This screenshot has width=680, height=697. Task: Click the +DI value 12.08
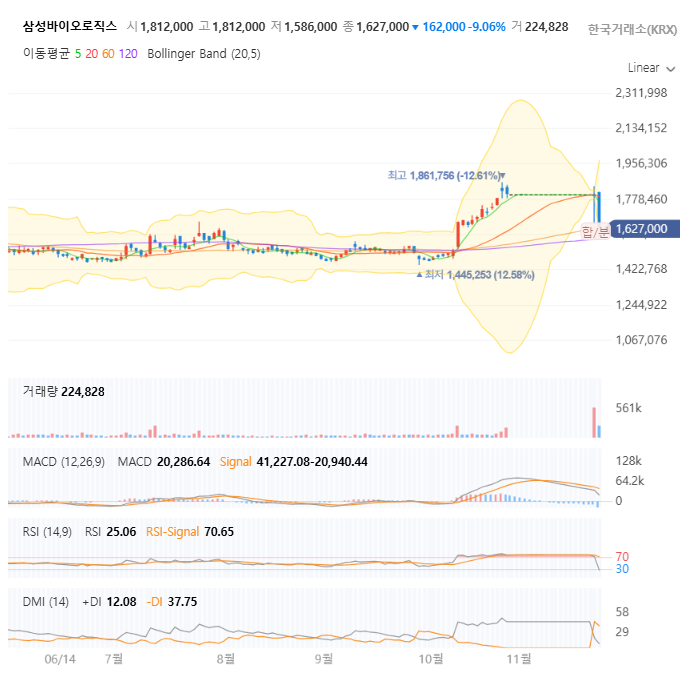(x=121, y=602)
